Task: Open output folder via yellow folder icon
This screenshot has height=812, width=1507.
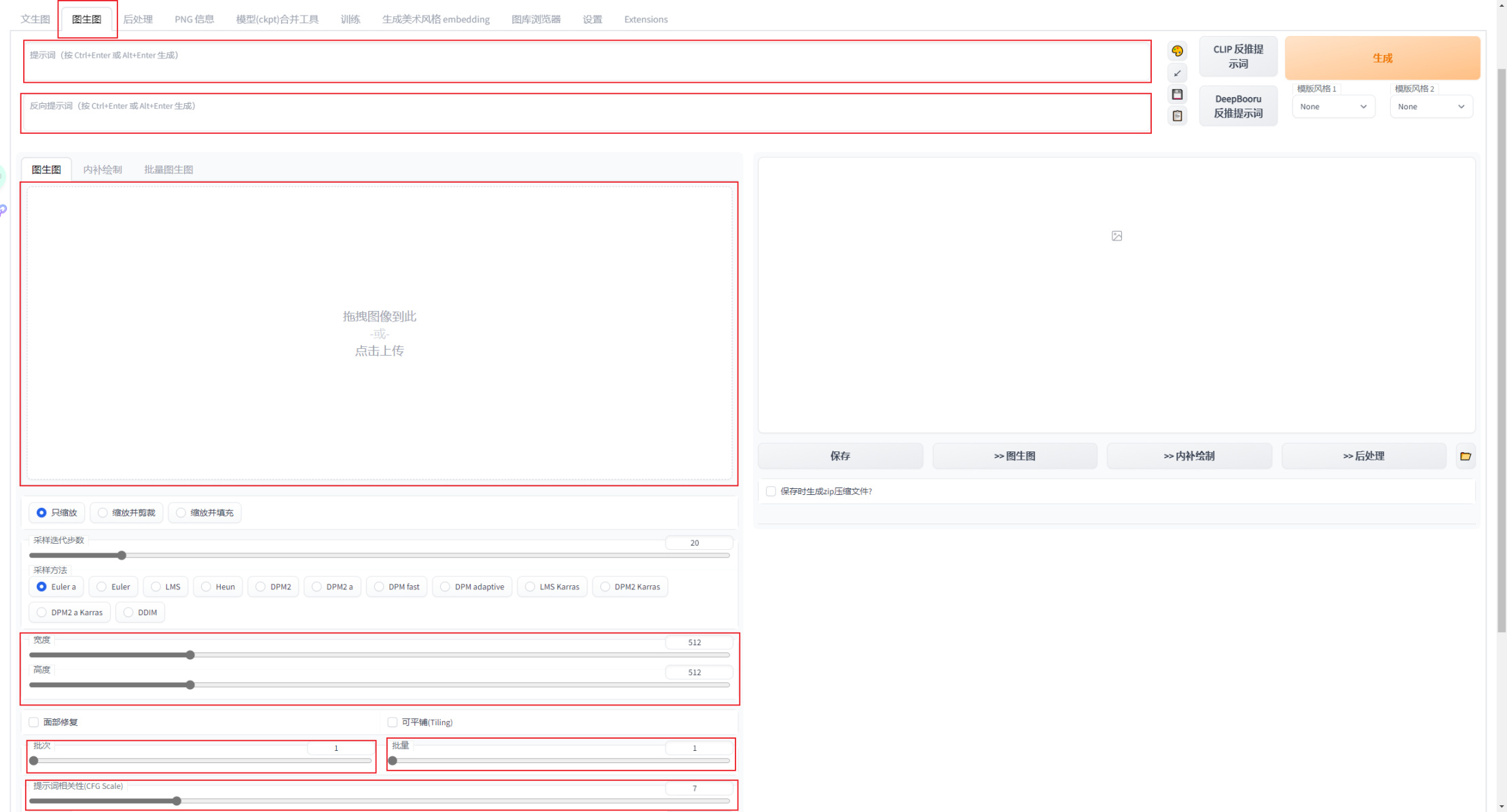Action: coord(1465,456)
